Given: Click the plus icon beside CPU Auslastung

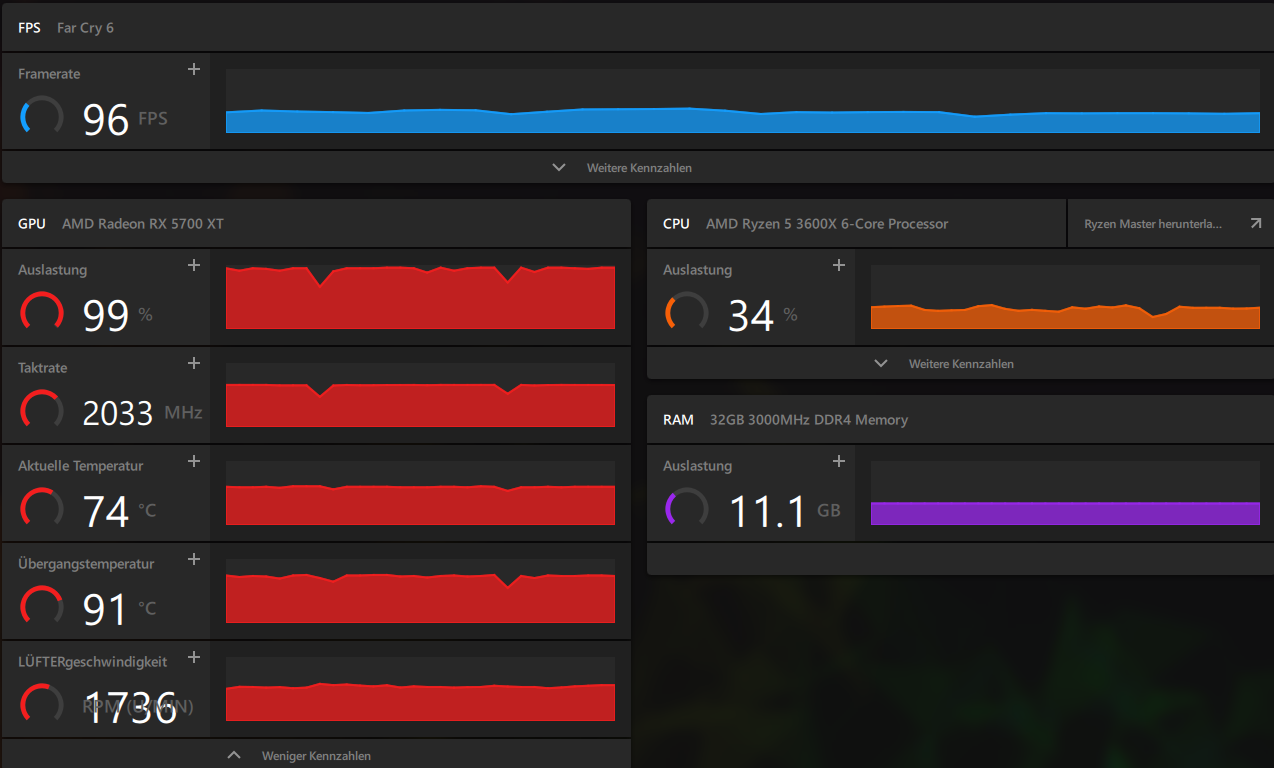Looking at the screenshot, I should coord(839,265).
